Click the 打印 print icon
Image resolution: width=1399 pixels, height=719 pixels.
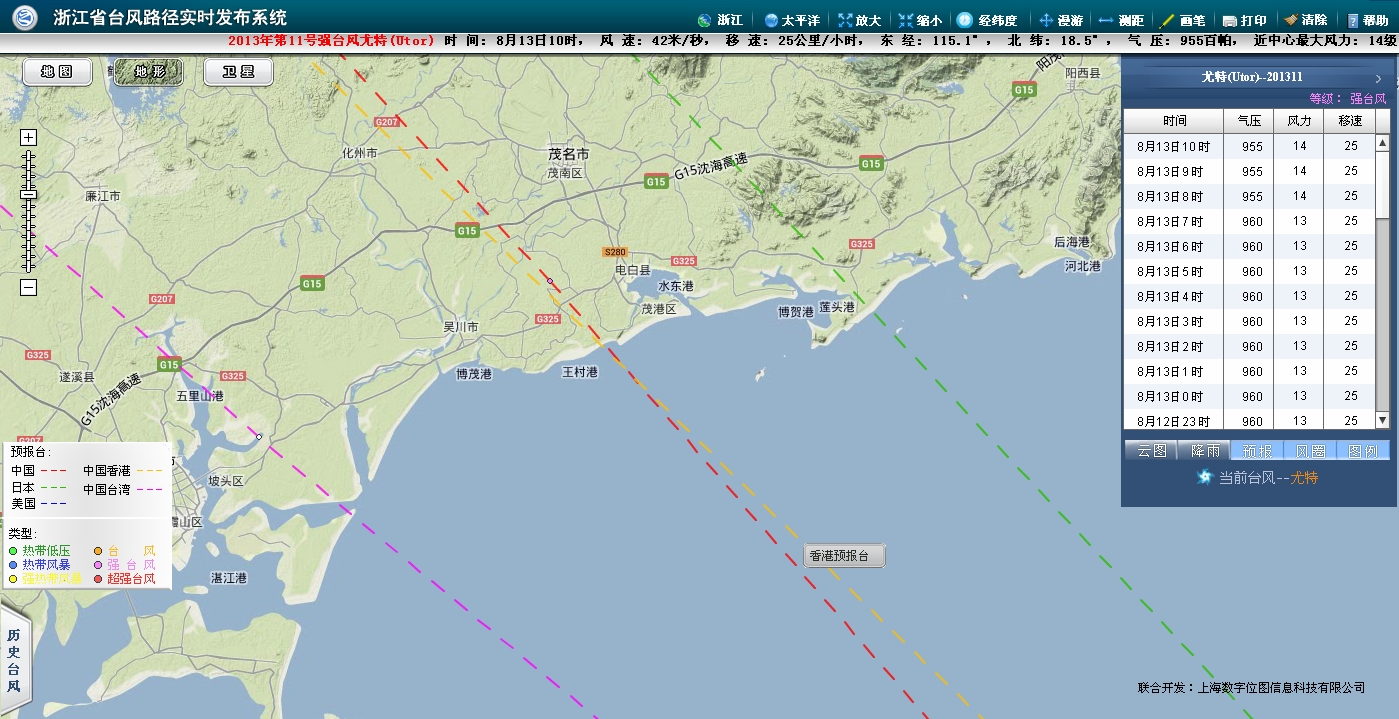pos(1230,20)
